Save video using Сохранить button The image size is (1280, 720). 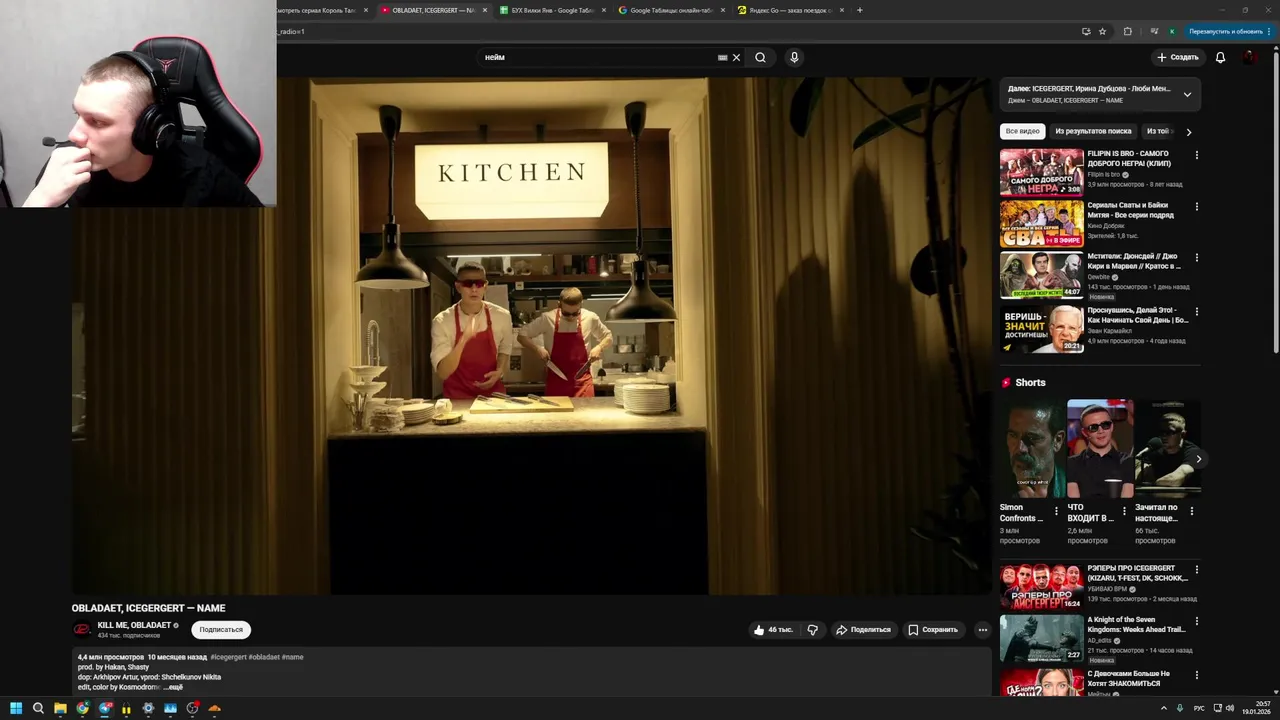click(x=933, y=630)
